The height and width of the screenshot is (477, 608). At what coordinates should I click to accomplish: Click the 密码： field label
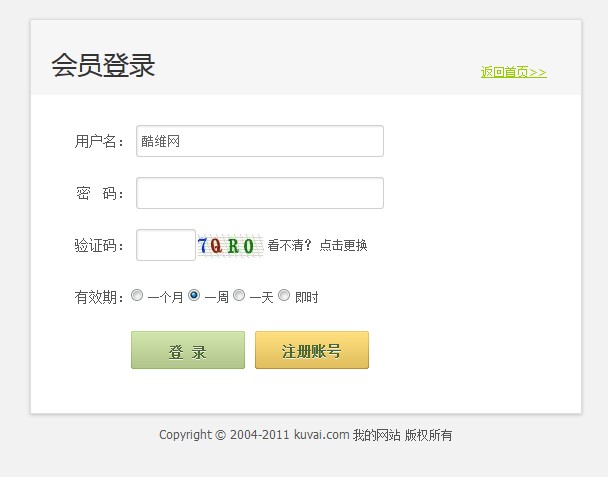point(101,193)
